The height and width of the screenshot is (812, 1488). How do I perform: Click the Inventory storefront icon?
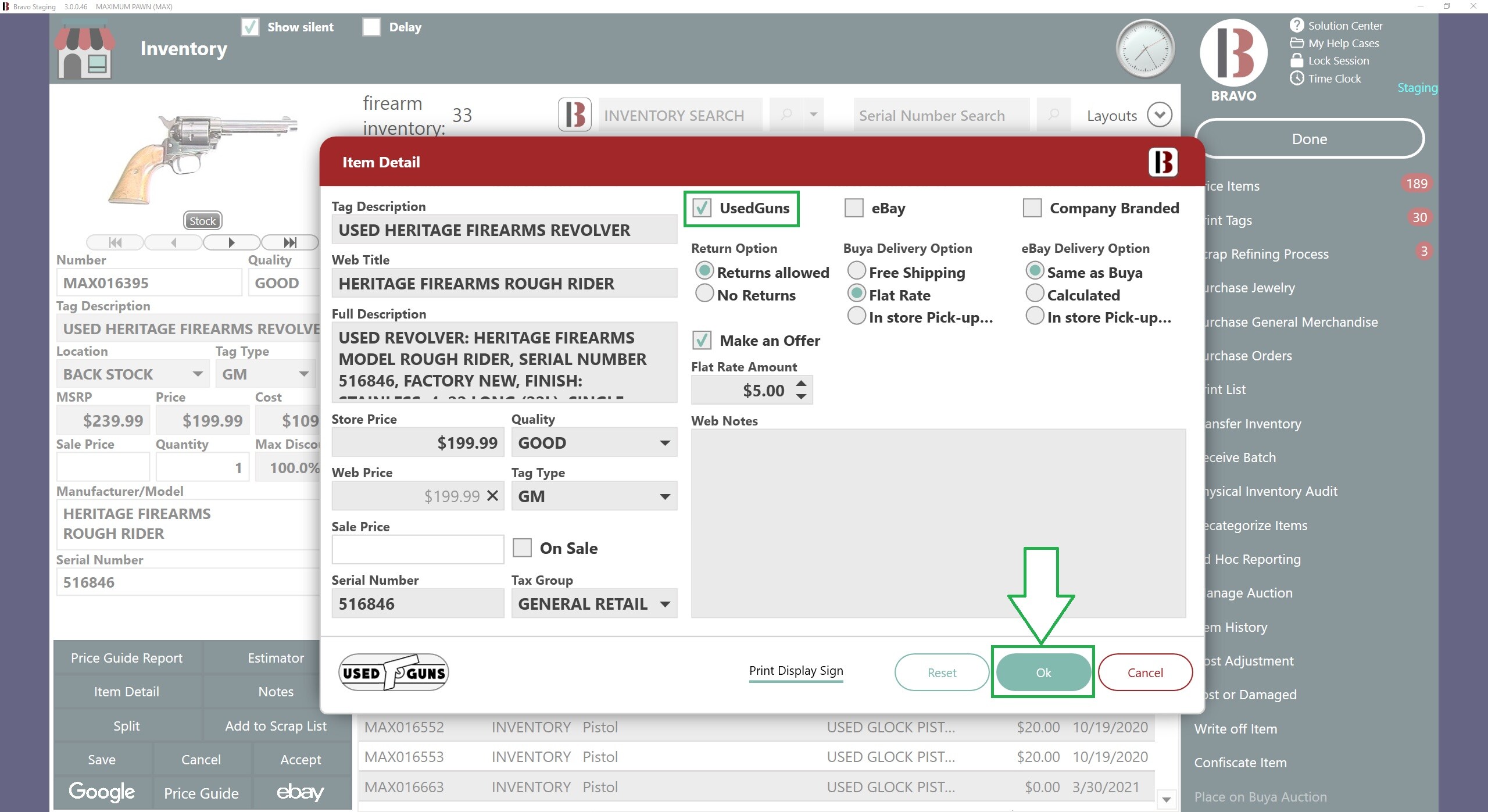click(85, 50)
